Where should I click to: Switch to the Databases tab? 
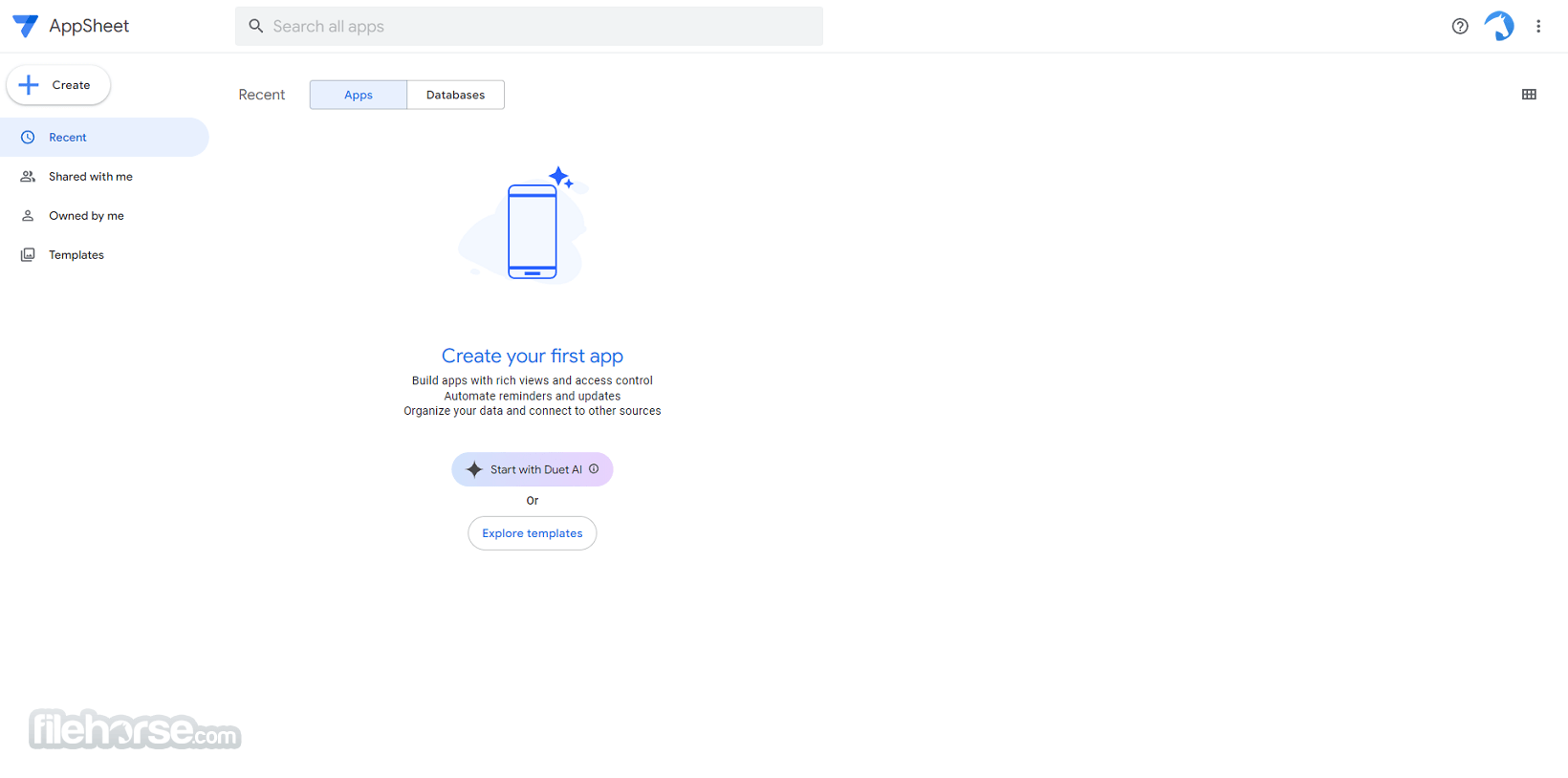coord(456,95)
